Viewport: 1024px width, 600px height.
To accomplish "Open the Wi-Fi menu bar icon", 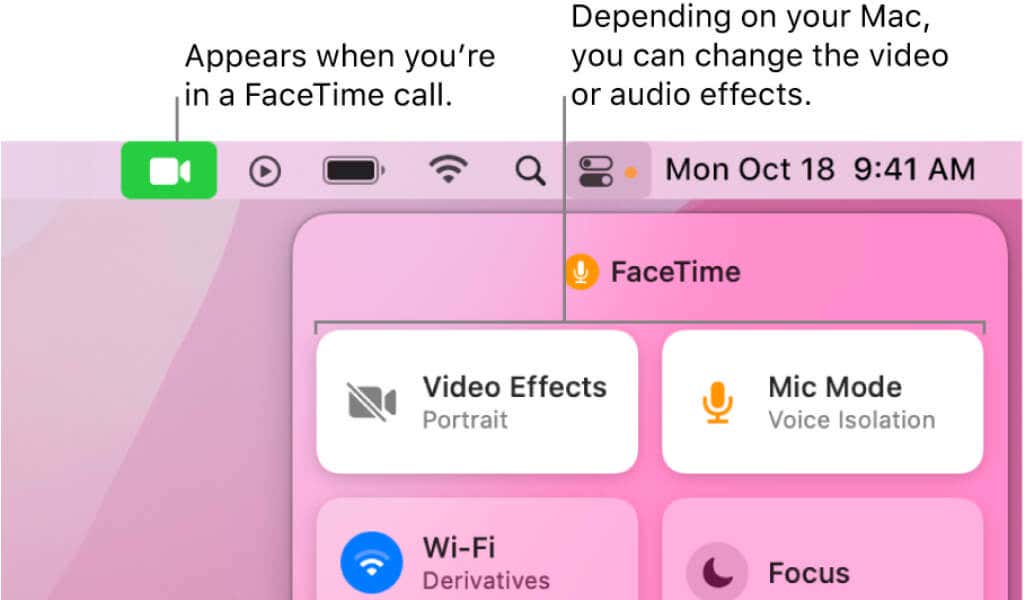I will pos(448,170).
